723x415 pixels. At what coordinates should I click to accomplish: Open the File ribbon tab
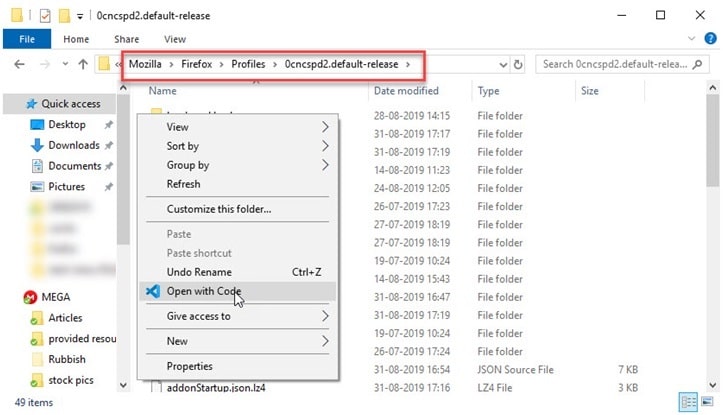[27, 39]
